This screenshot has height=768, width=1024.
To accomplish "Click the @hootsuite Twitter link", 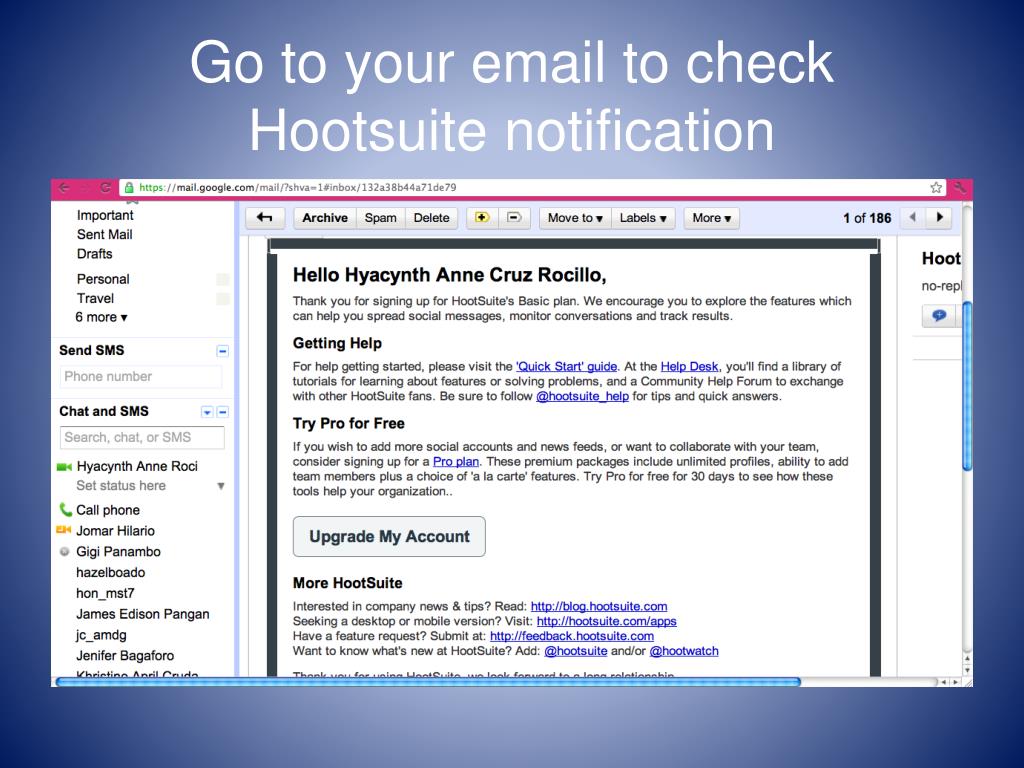I will click(575, 651).
